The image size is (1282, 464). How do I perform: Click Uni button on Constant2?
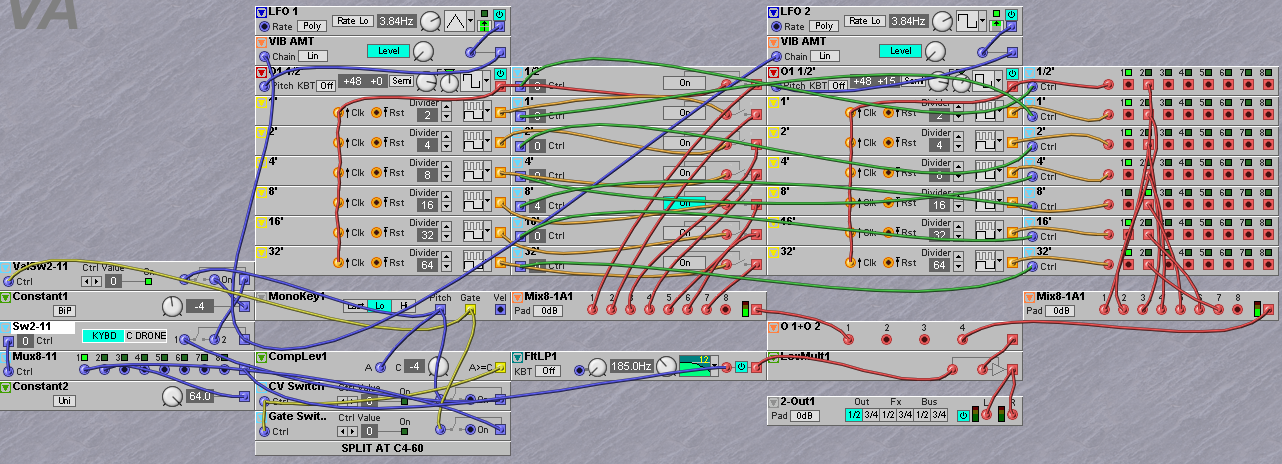(65, 400)
